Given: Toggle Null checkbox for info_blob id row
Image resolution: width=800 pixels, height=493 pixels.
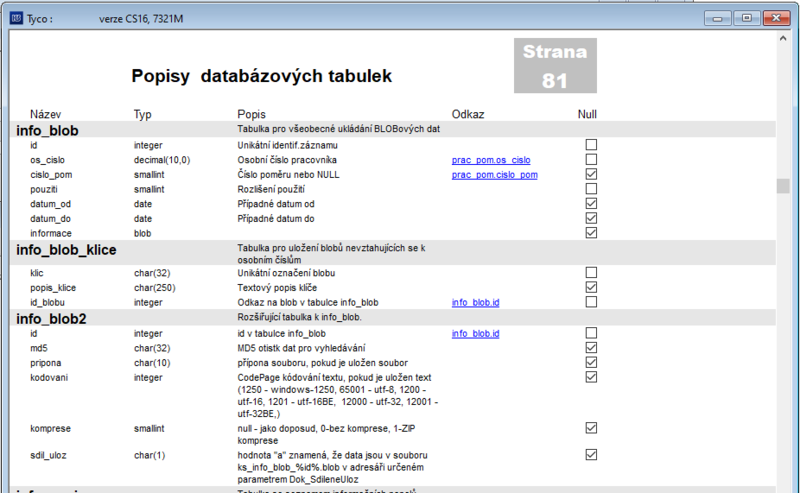Looking at the screenshot, I should (x=591, y=145).
